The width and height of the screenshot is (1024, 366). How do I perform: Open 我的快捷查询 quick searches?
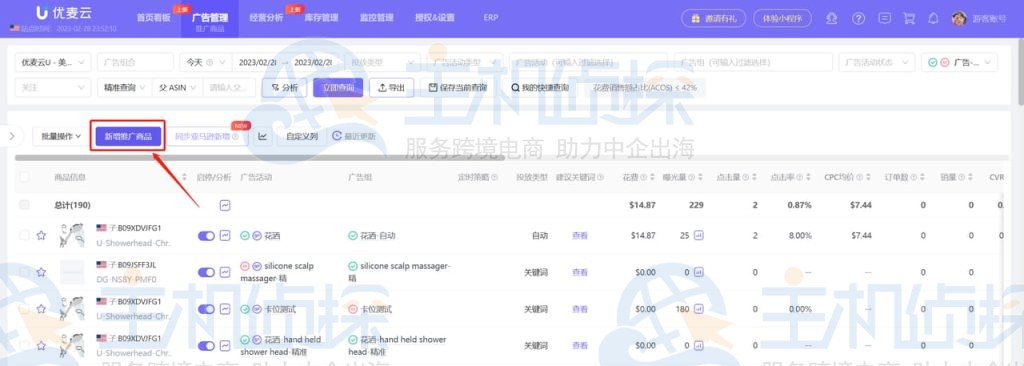[539, 88]
